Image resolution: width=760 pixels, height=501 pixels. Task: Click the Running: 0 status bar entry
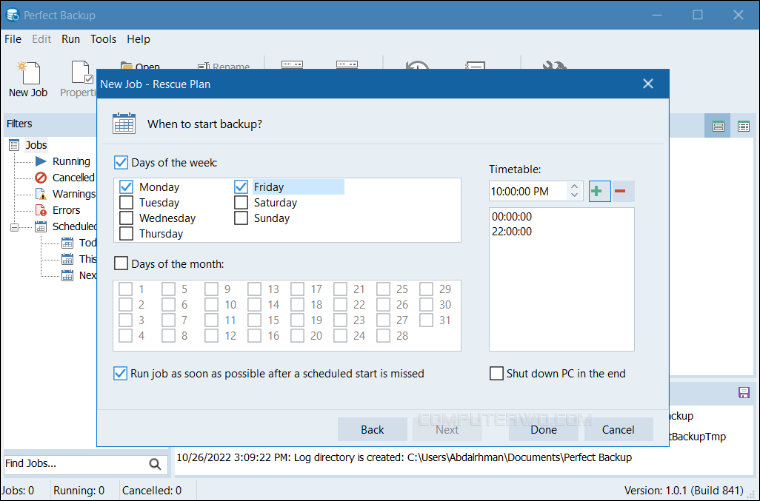pyautogui.click(x=79, y=490)
